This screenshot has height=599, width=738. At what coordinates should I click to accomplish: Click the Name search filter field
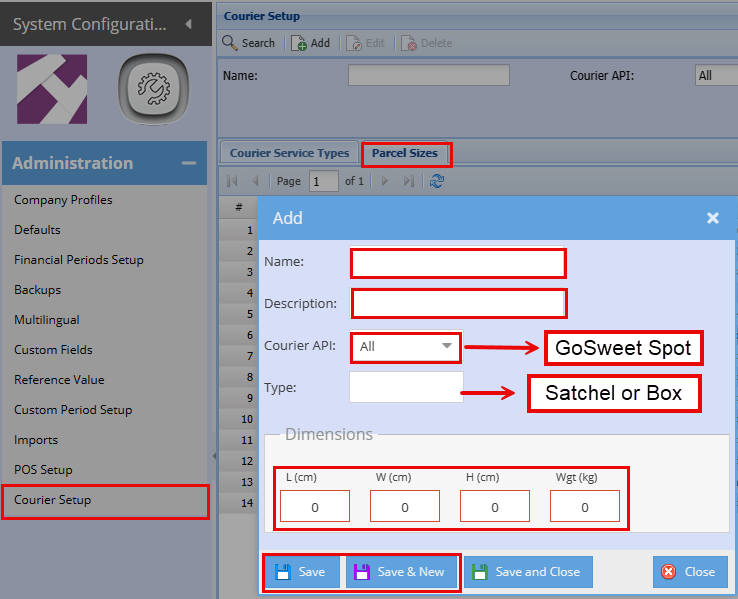pos(429,75)
